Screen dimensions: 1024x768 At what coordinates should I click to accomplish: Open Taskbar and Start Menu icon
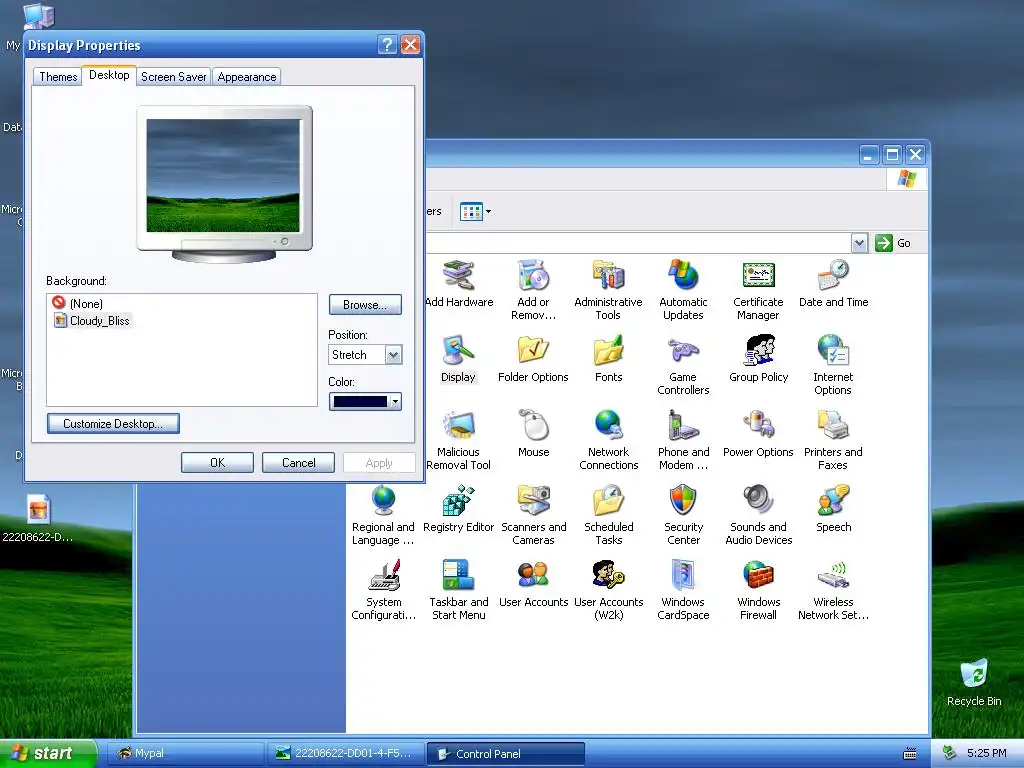pos(458,577)
